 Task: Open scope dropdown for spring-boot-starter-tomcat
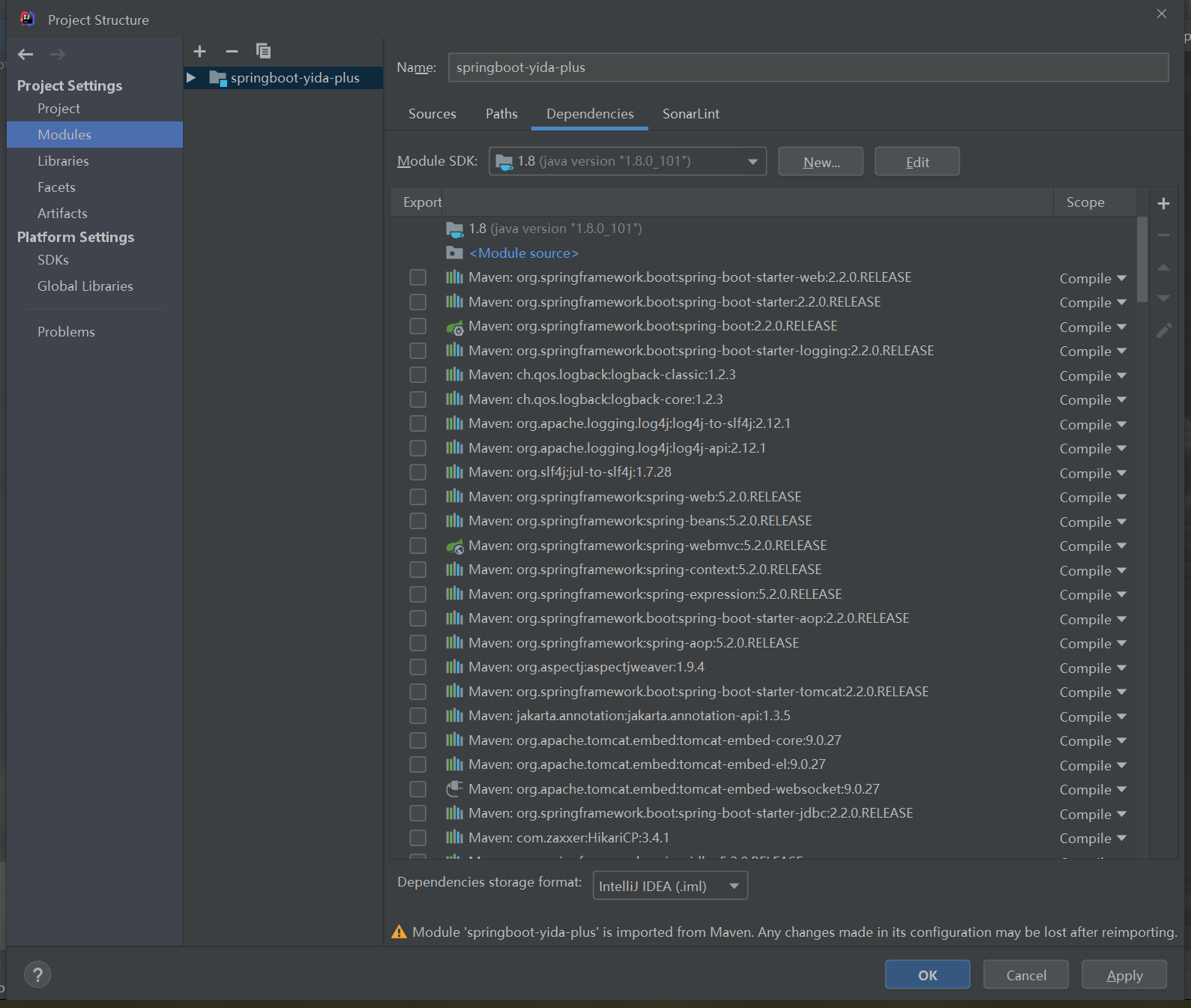(1093, 692)
